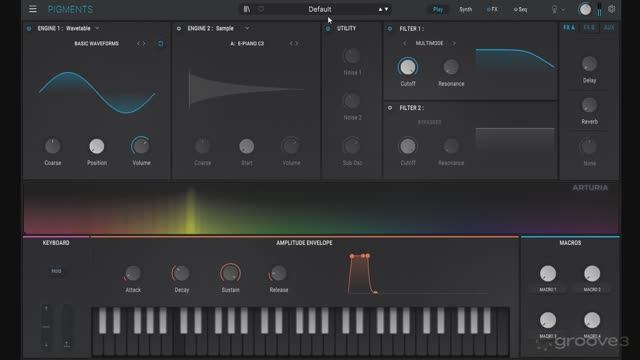This screenshot has width=640, height=360.
Task: Click the Engine 1 sine waveform display
Action: point(97,93)
